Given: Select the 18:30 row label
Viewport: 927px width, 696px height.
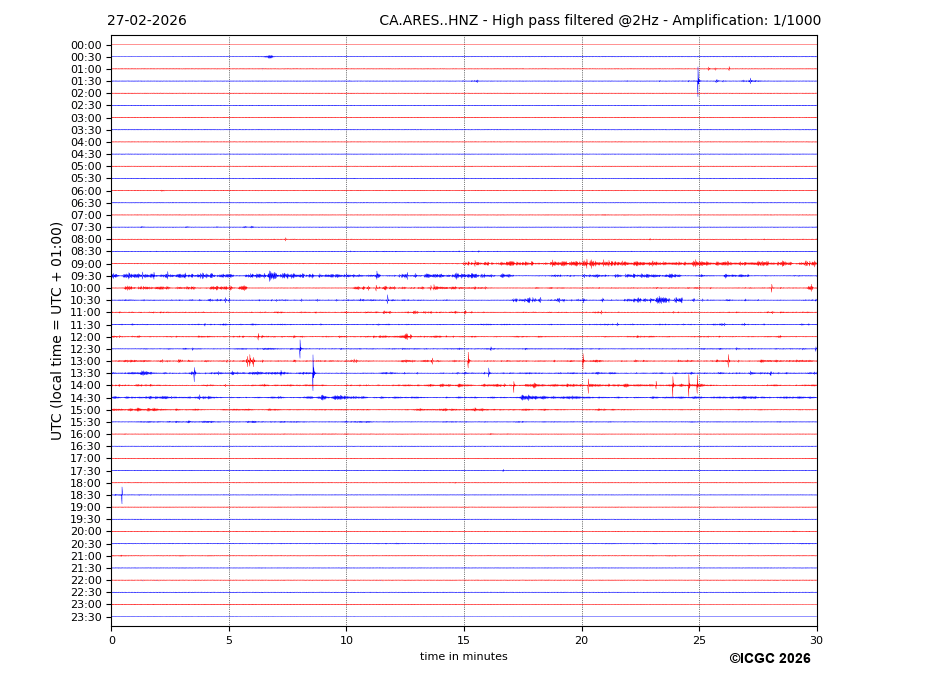Looking at the screenshot, I should pyautogui.click(x=86, y=495).
